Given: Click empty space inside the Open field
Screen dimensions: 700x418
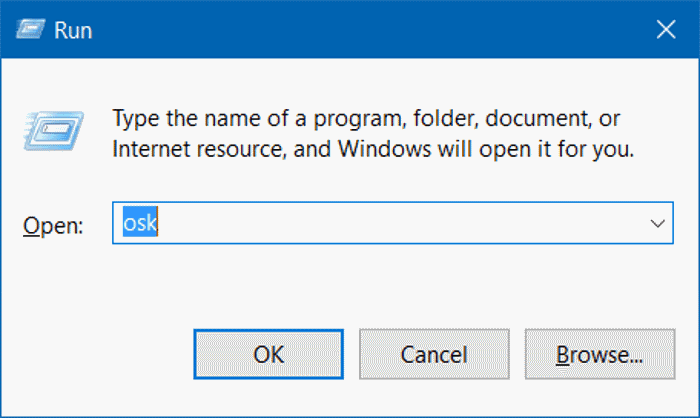Looking at the screenshot, I should tap(400, 224).
